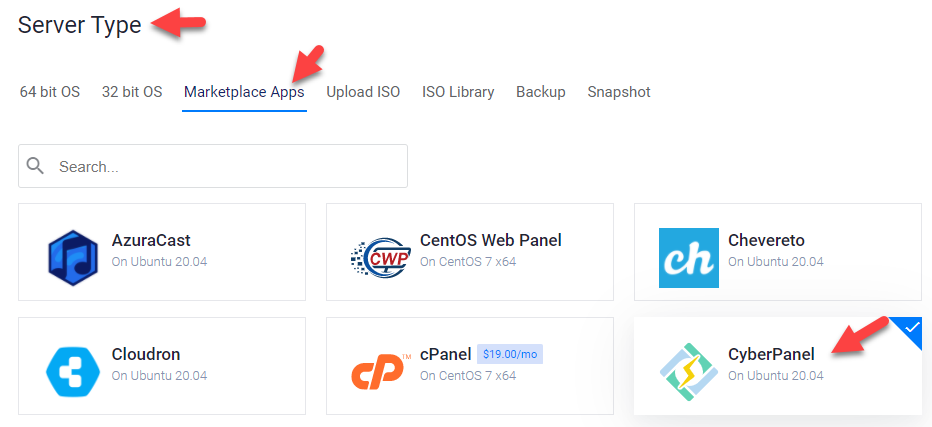Open the ISO Library tab
The width and height of the screenshot is (932, 427).
pyautogui.click(x=458, y=92)
